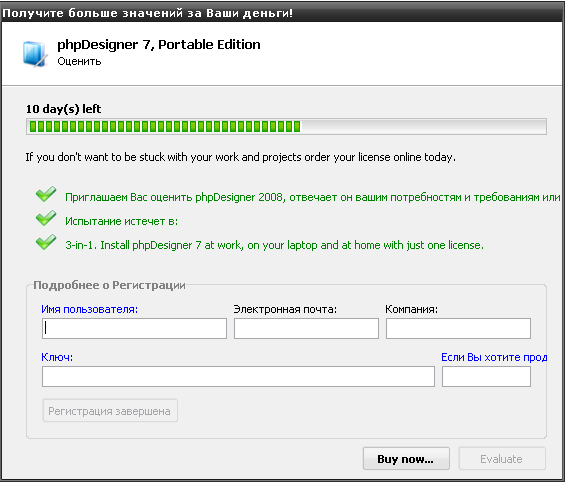Click green checkmark next to Испытание истечет
Viewport: 565px width, 483px height.
tap(46, 218)
